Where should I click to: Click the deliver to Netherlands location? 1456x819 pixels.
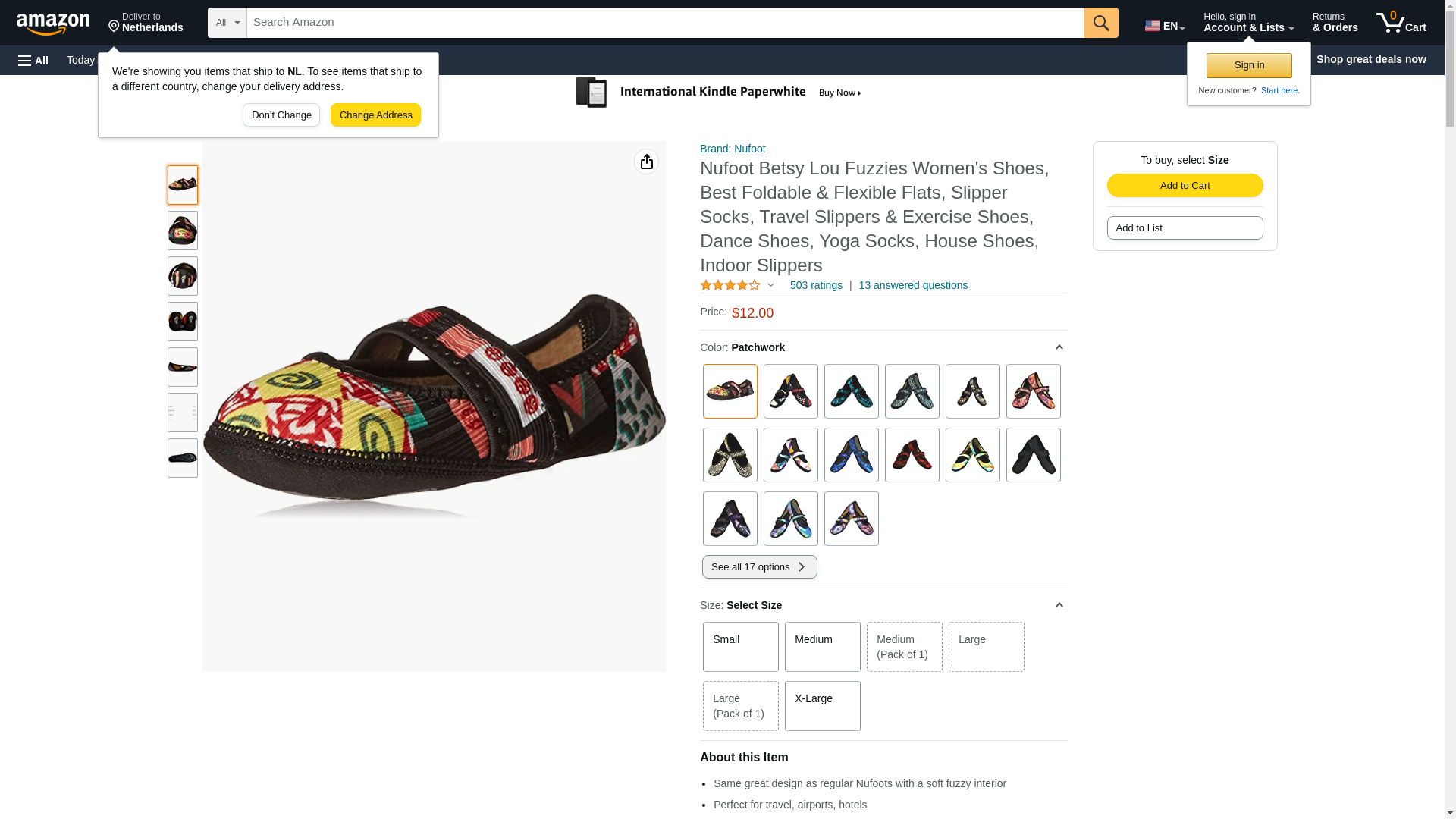point(146,23)
